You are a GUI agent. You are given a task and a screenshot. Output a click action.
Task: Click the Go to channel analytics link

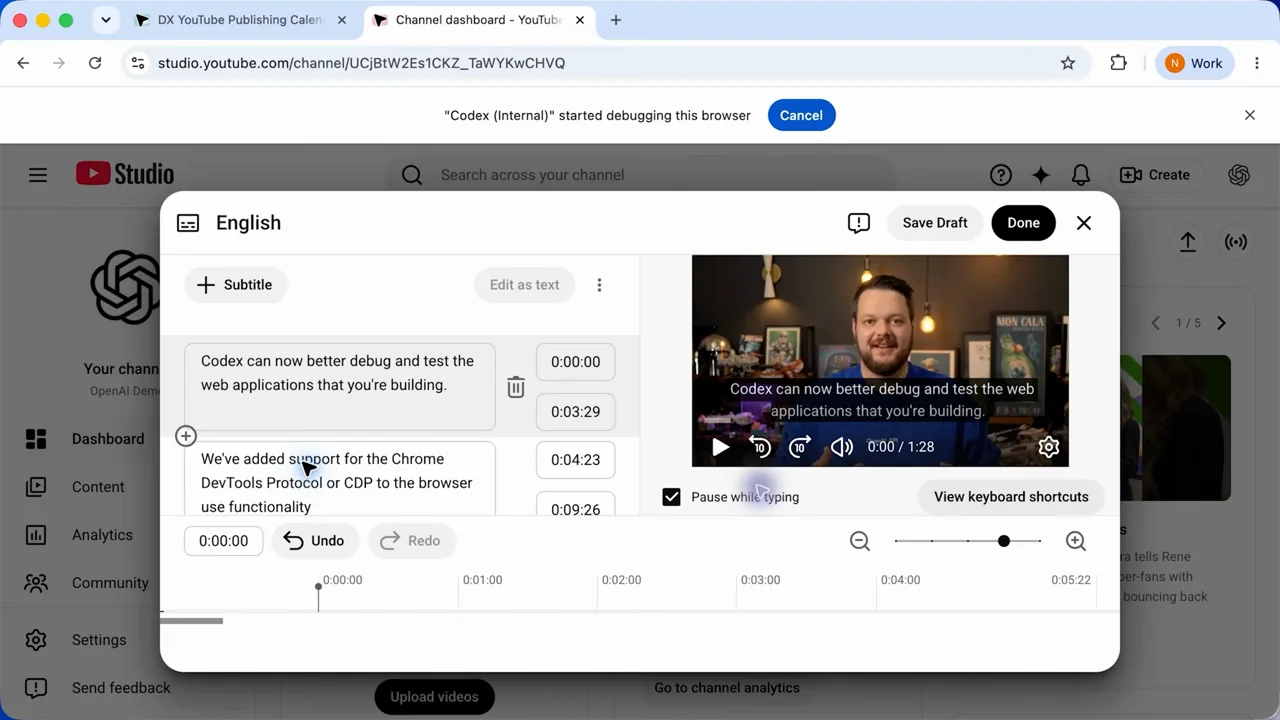pos(727,688)
